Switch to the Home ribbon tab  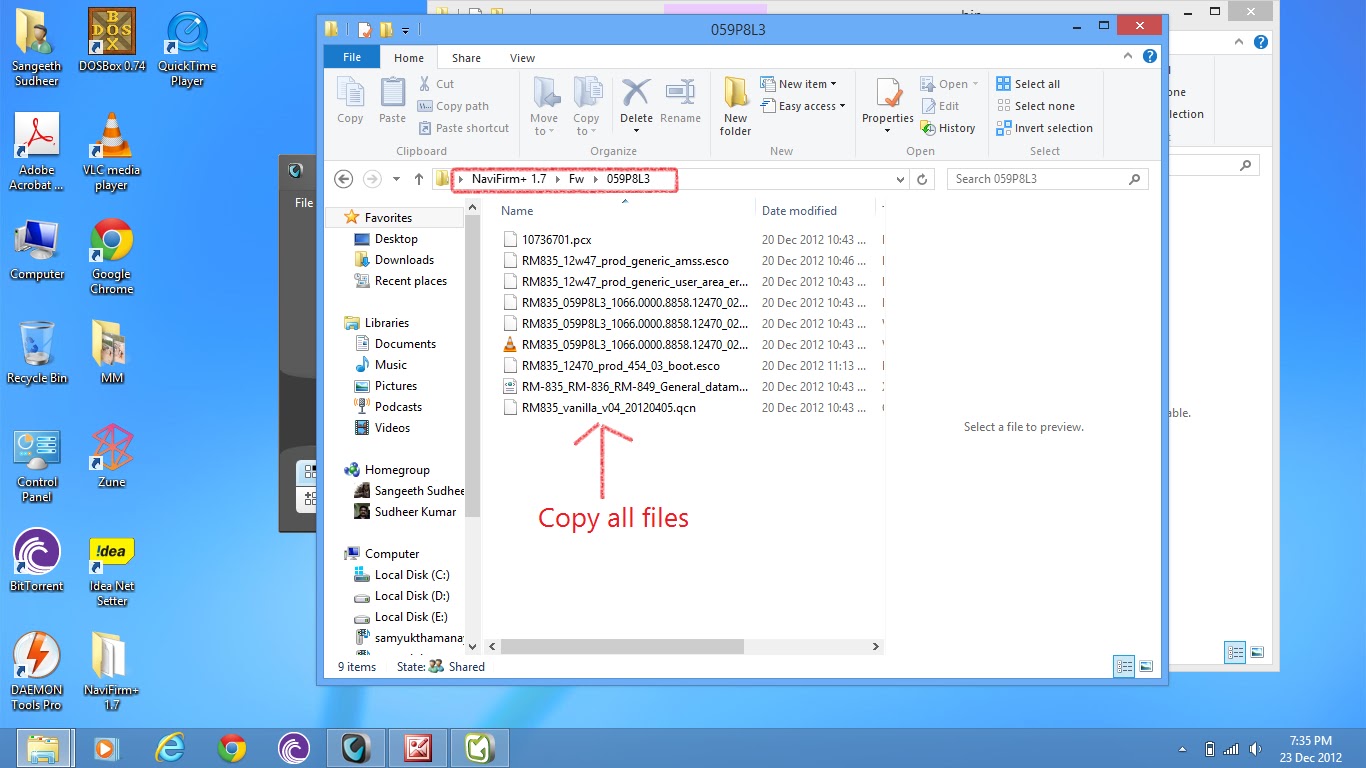408,58
